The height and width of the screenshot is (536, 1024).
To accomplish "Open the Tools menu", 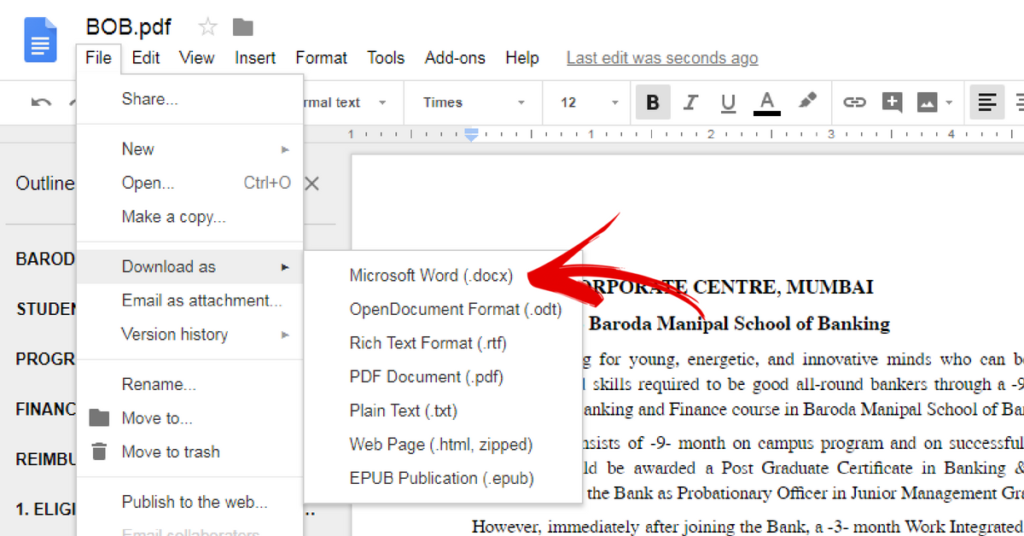I will tap(385, 58).
